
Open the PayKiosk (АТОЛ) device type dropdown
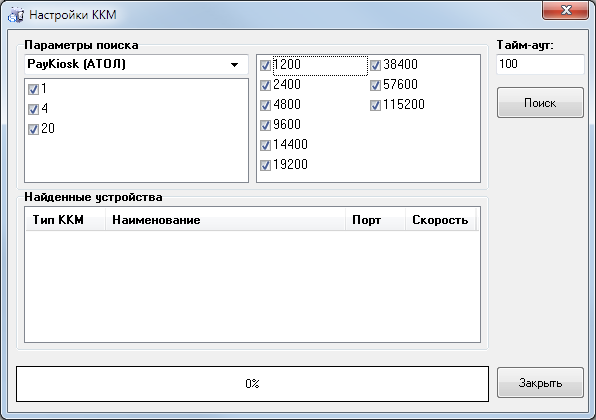[x=136, y=64]
